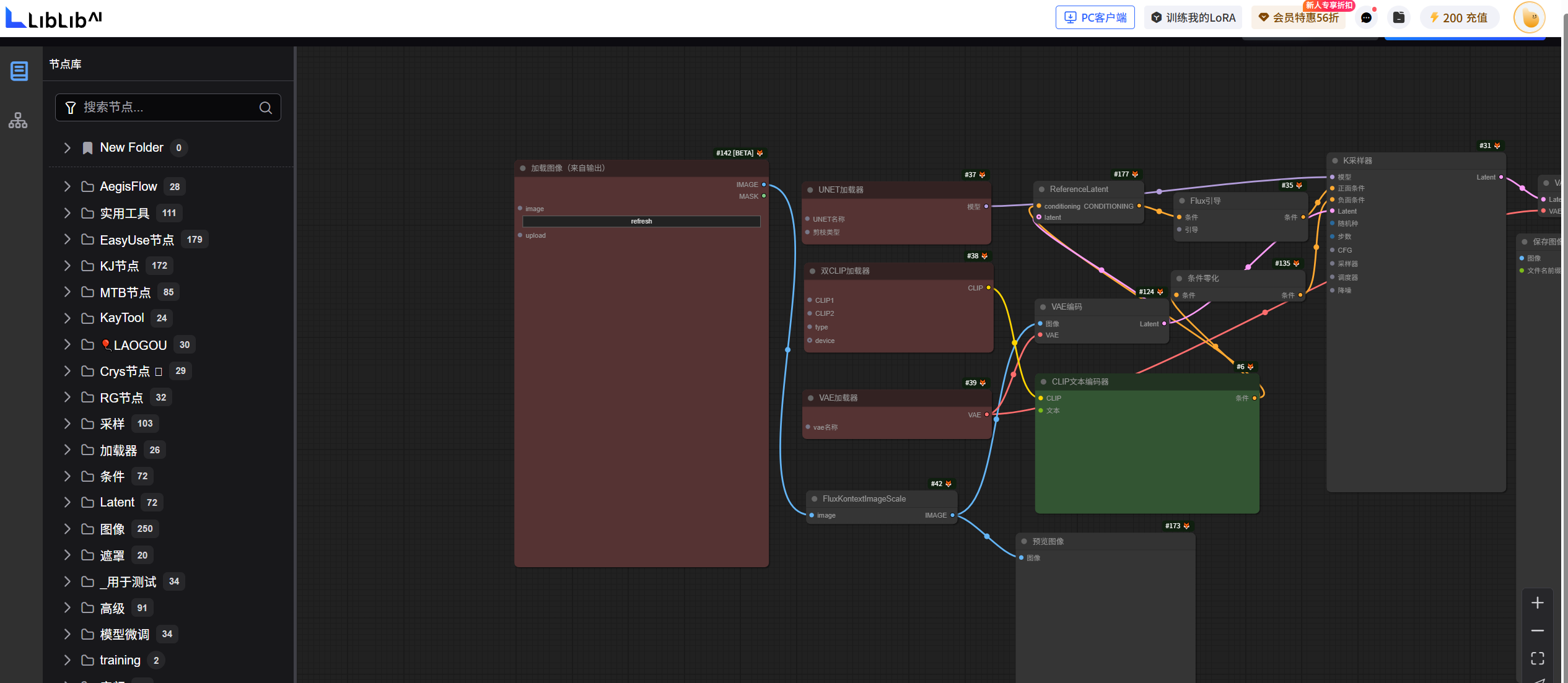This screenshot has width=1568, height=683.
Task: Open the node library sidebar icon
Action: point(19,71)
